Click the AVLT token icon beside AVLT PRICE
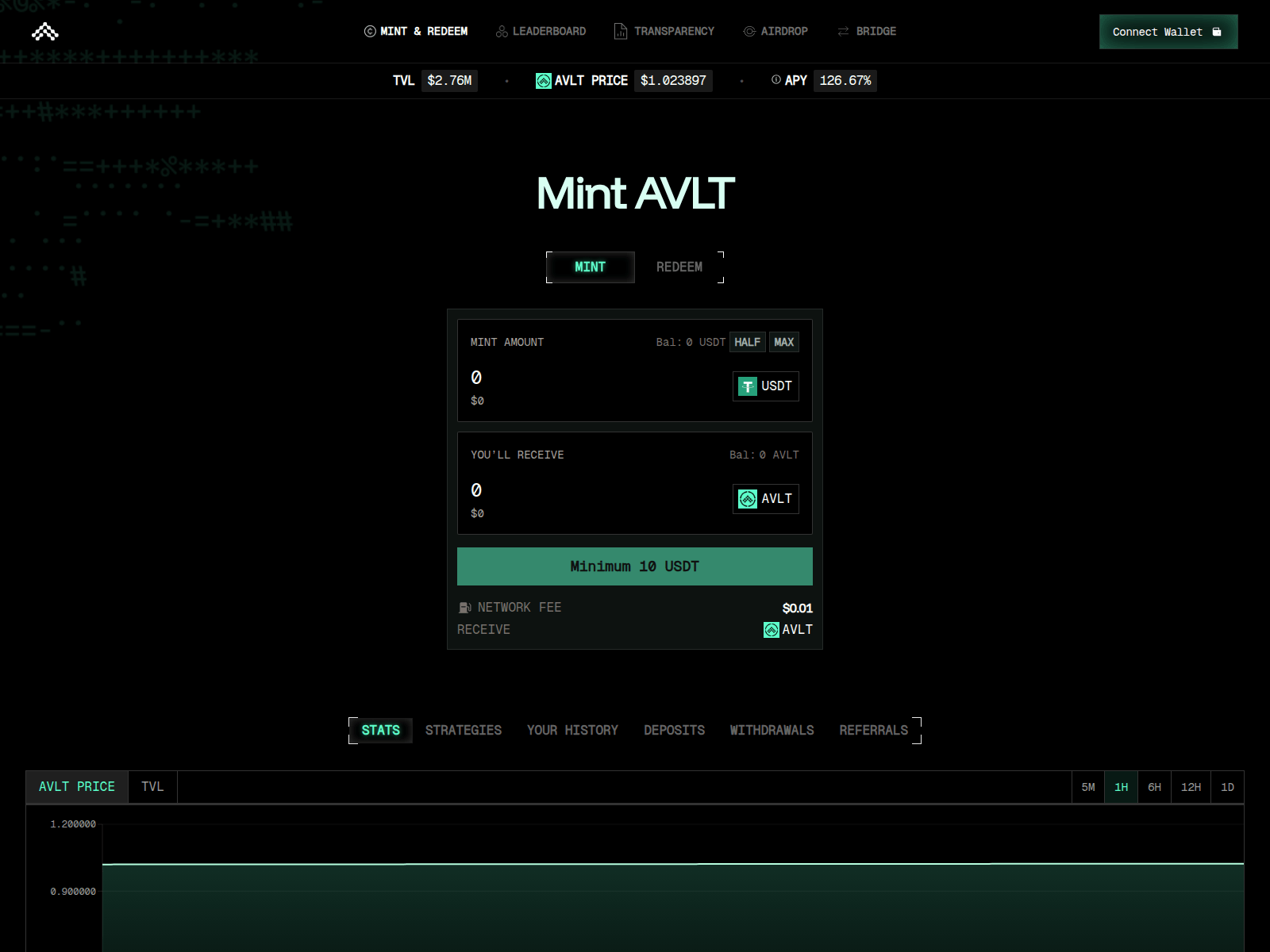This screenshot has width=1270, height=952. 544,81
